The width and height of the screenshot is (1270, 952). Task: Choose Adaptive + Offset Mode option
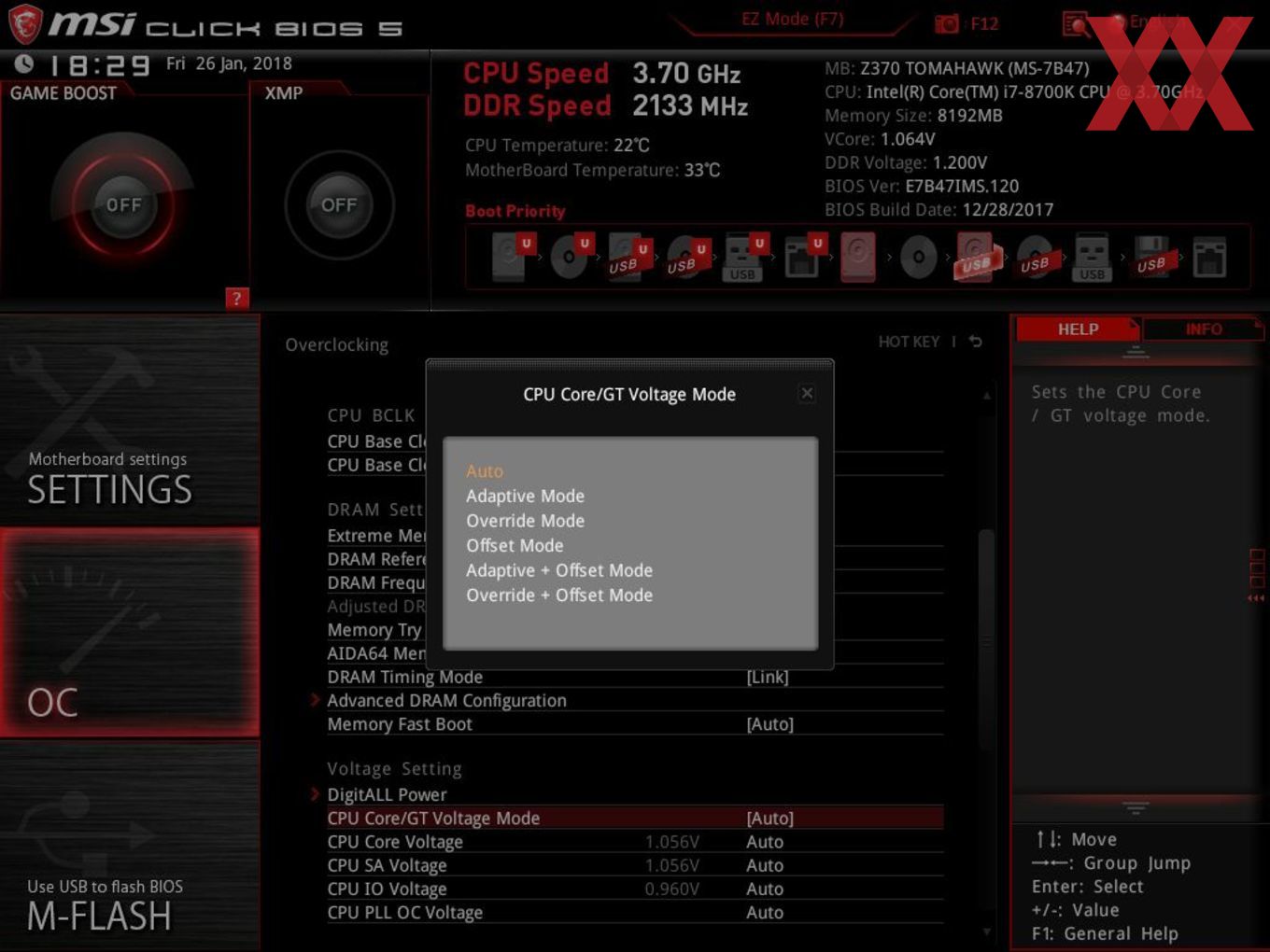point(559,570)
